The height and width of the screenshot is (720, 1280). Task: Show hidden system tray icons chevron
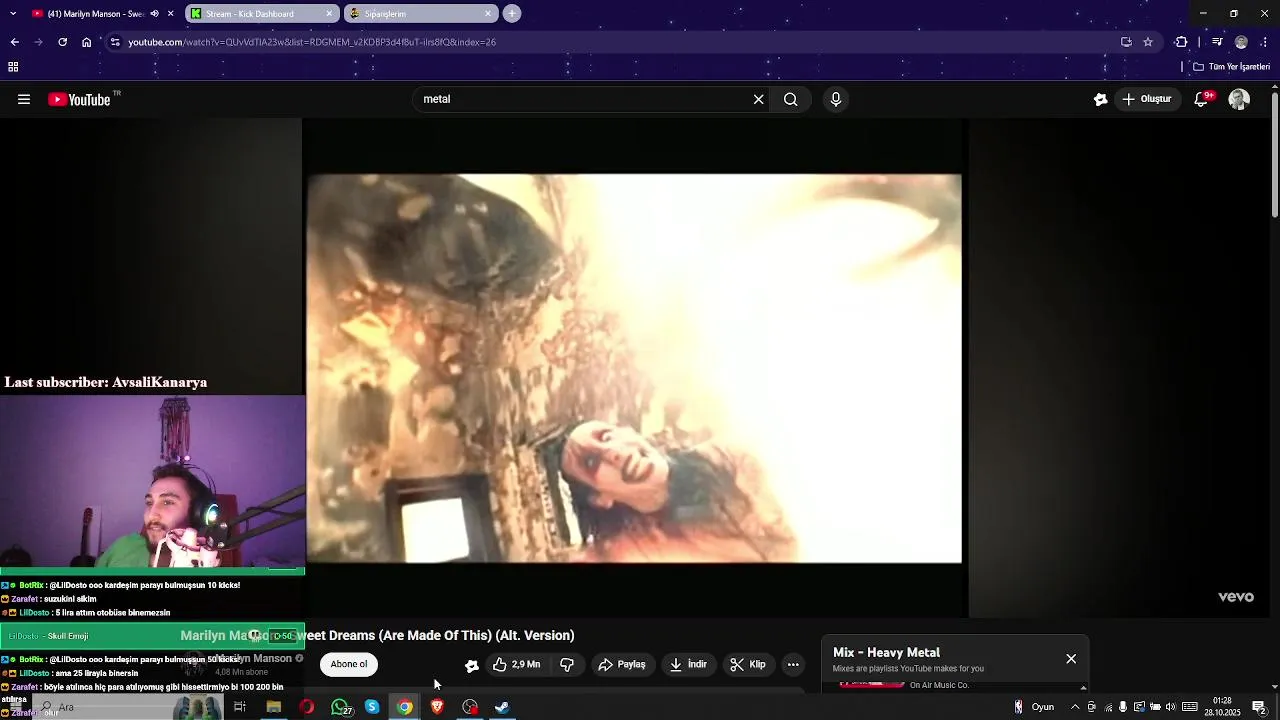tap(1075, 707)
